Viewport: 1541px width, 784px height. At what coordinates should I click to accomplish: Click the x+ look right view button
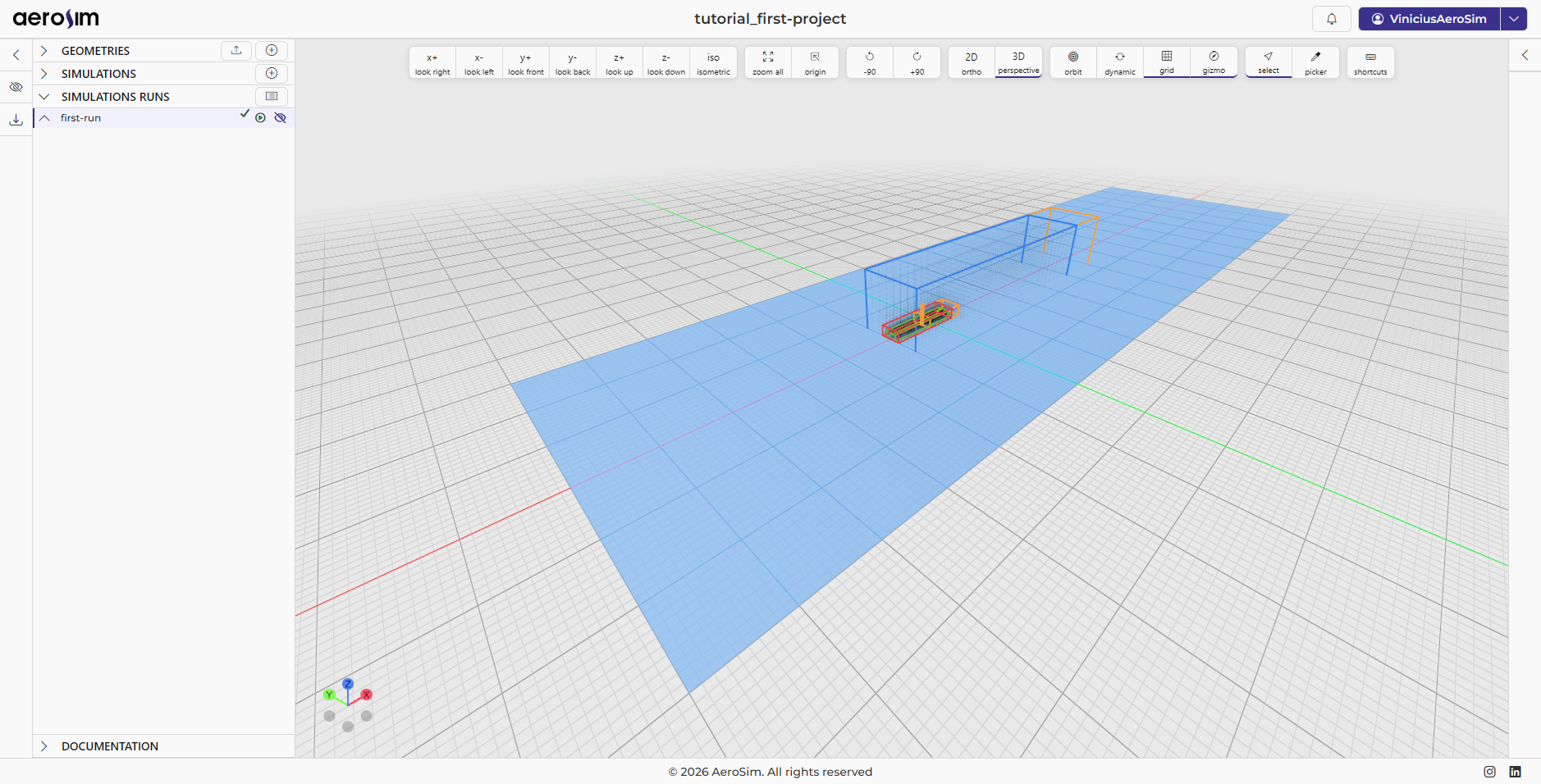(432, 63)
